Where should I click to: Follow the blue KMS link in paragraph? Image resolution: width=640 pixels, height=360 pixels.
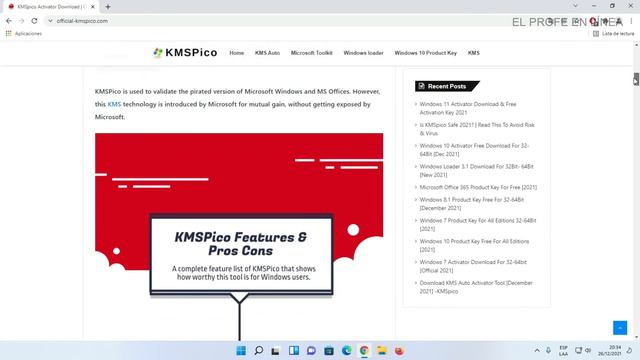pos(114,104)
